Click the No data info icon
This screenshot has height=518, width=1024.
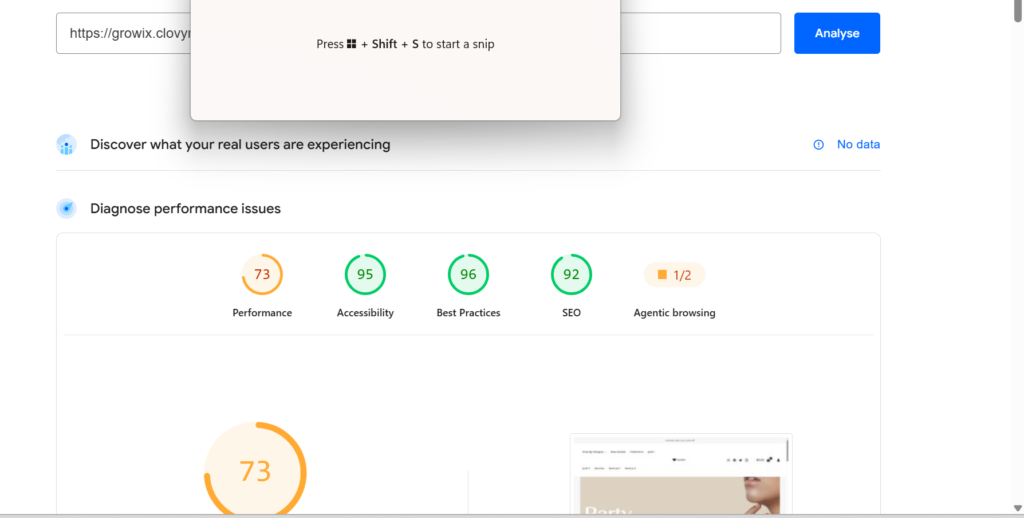818,144
